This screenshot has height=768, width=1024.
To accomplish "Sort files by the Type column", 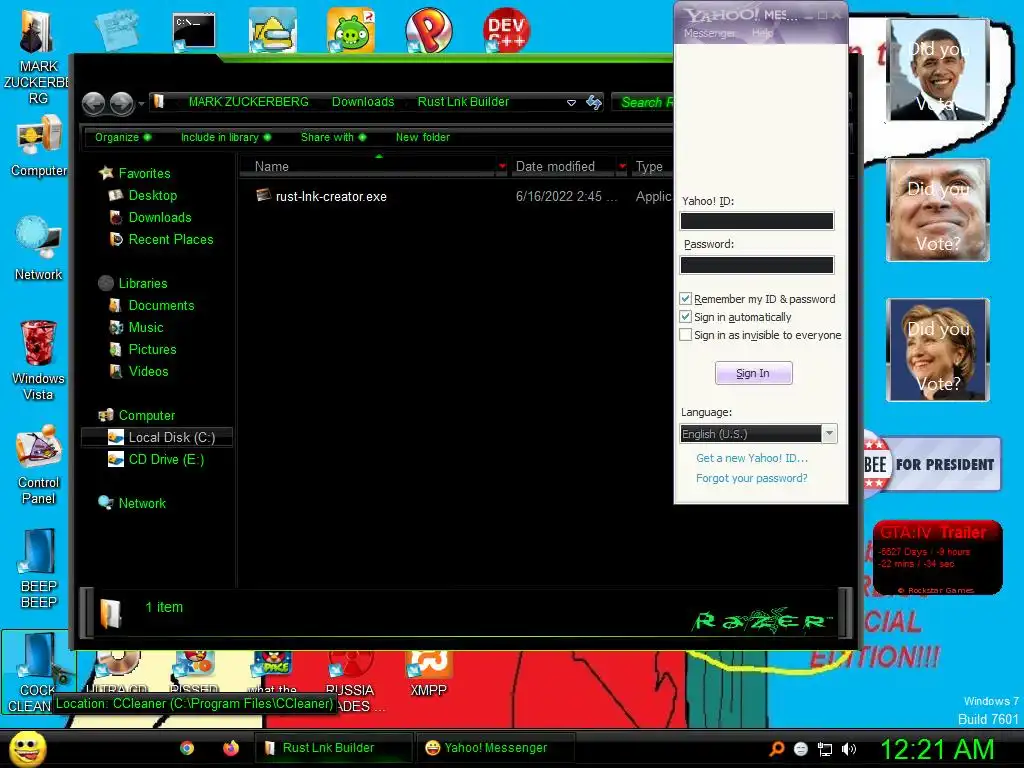I will (x=649, y=167).
